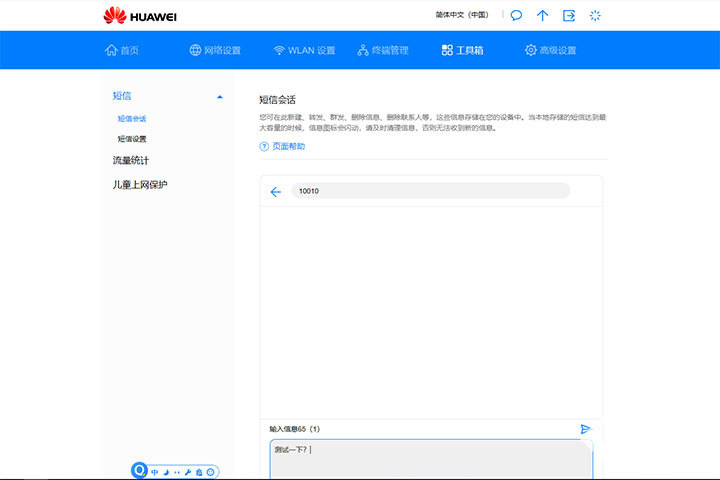The height and width of the screenshot is (480, 720).
Task: Open the WLAN 设置 tab
Action: (304, 50)
